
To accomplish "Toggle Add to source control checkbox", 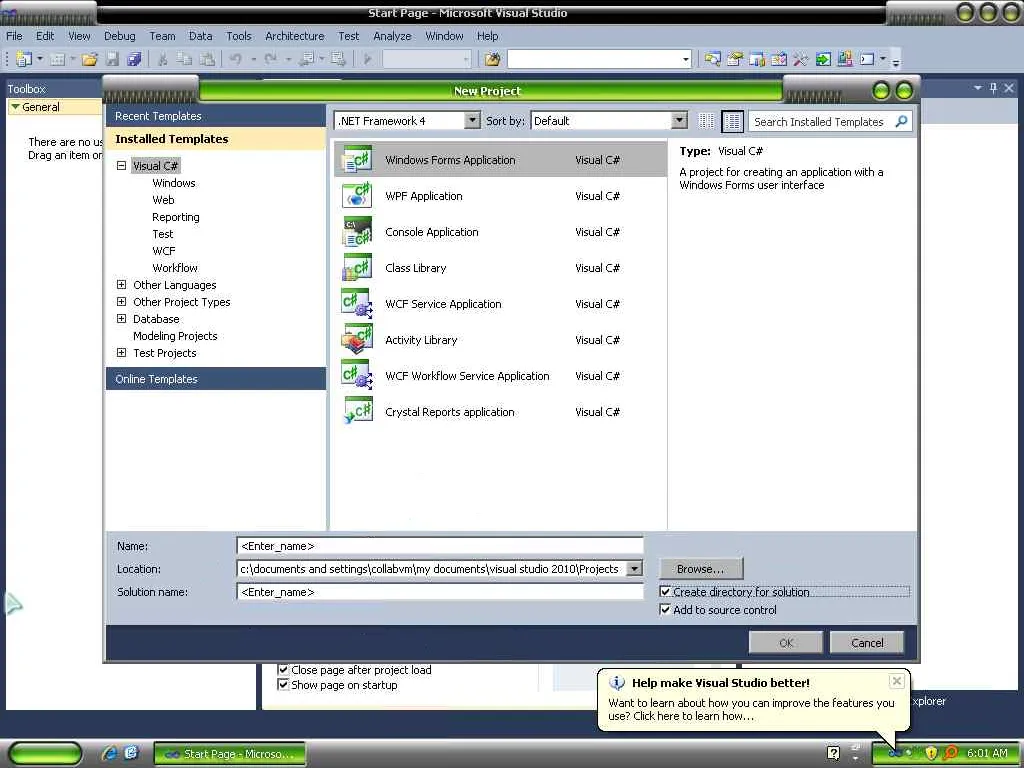I will click(665, 609).
